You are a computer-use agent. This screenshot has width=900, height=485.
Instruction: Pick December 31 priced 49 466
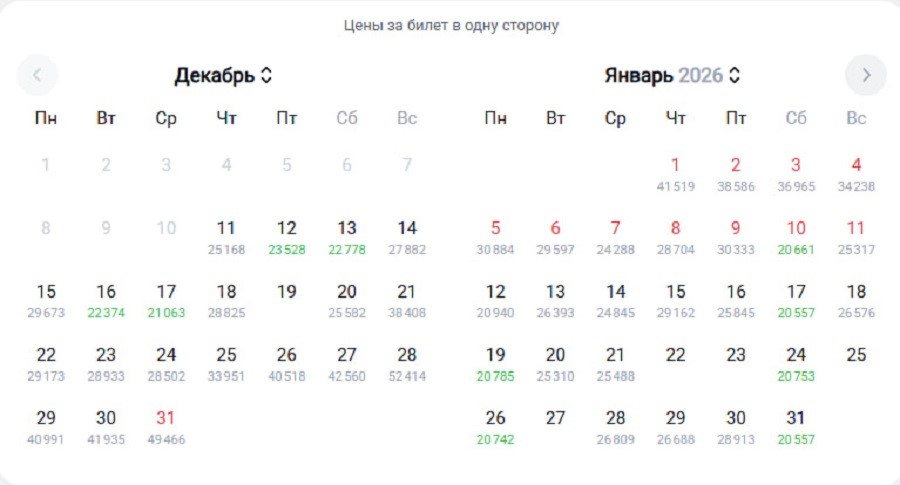[x=166, y=427]
